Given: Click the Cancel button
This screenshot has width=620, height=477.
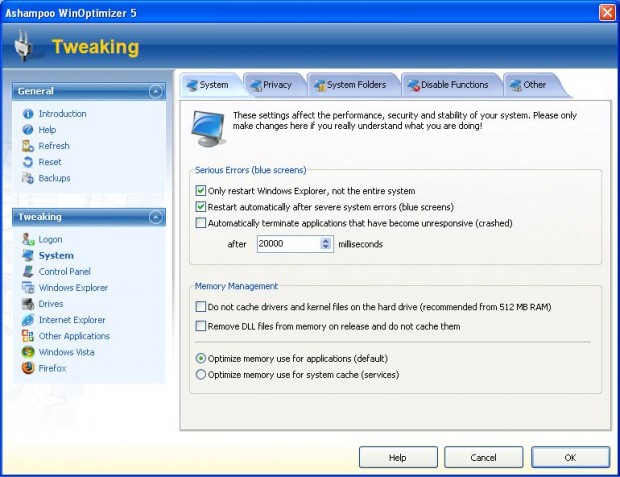Looking at the screenshot, I should pyautogui.click(x=484, y=458).
